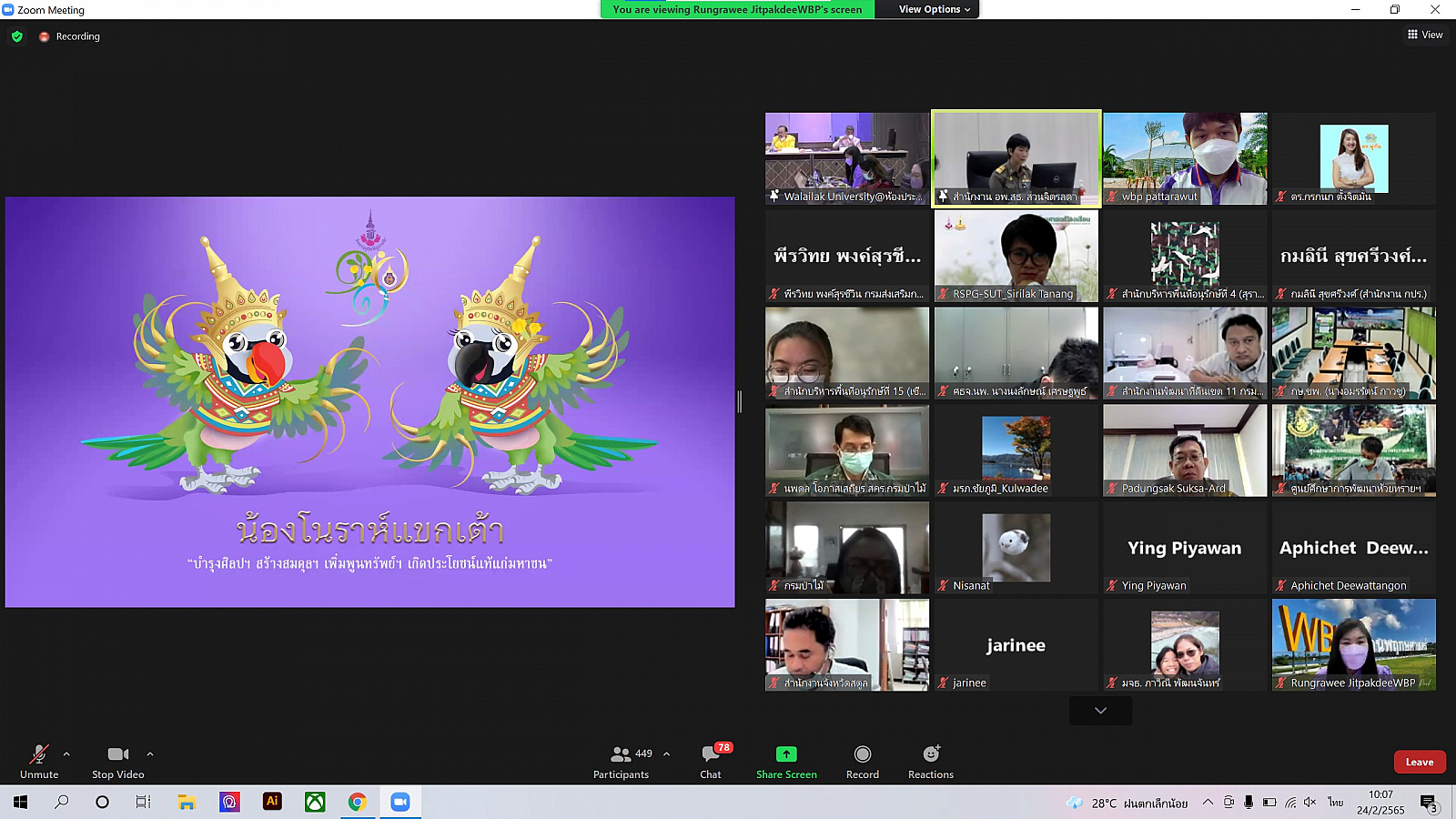Switch layout using the View button
The image size is (1456, 819).
(x=1425, y=35)
